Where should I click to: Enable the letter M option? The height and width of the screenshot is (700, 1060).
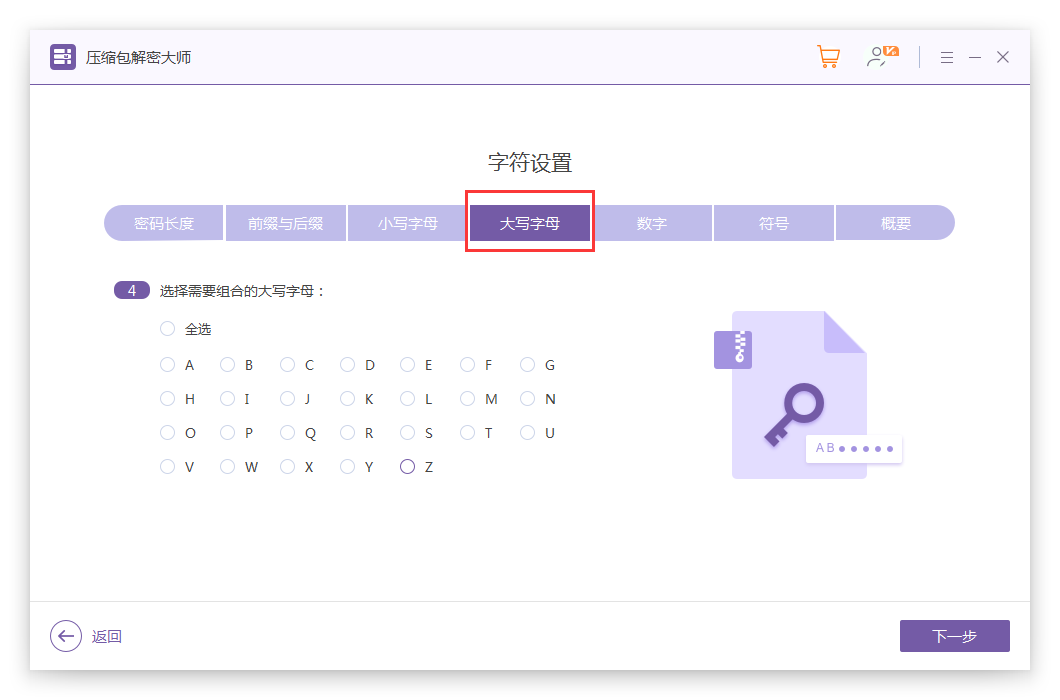(467, 399)
